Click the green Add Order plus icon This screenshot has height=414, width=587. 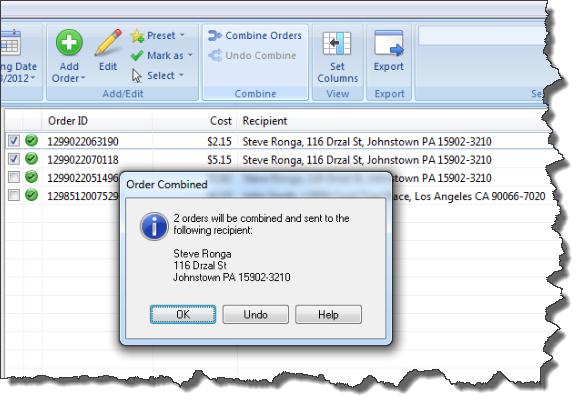coord(69,42)
